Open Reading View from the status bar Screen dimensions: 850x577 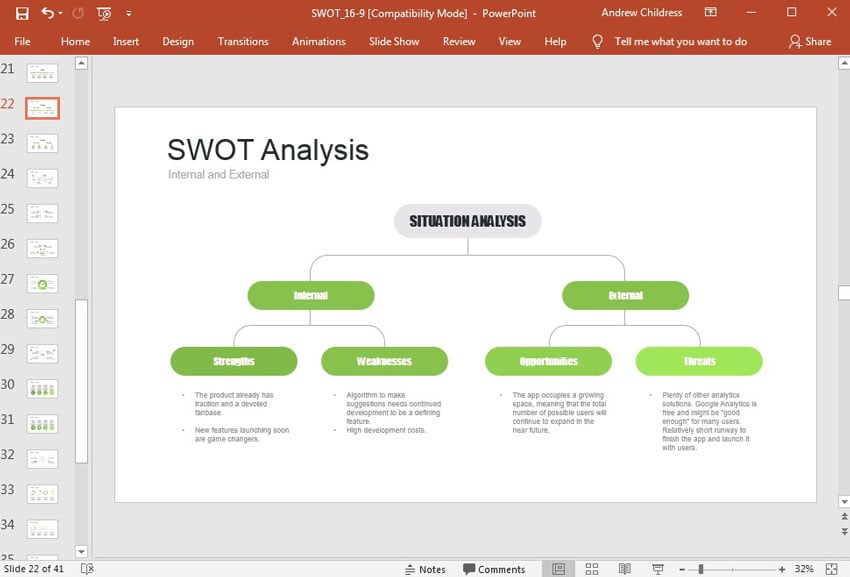[624, 569]
